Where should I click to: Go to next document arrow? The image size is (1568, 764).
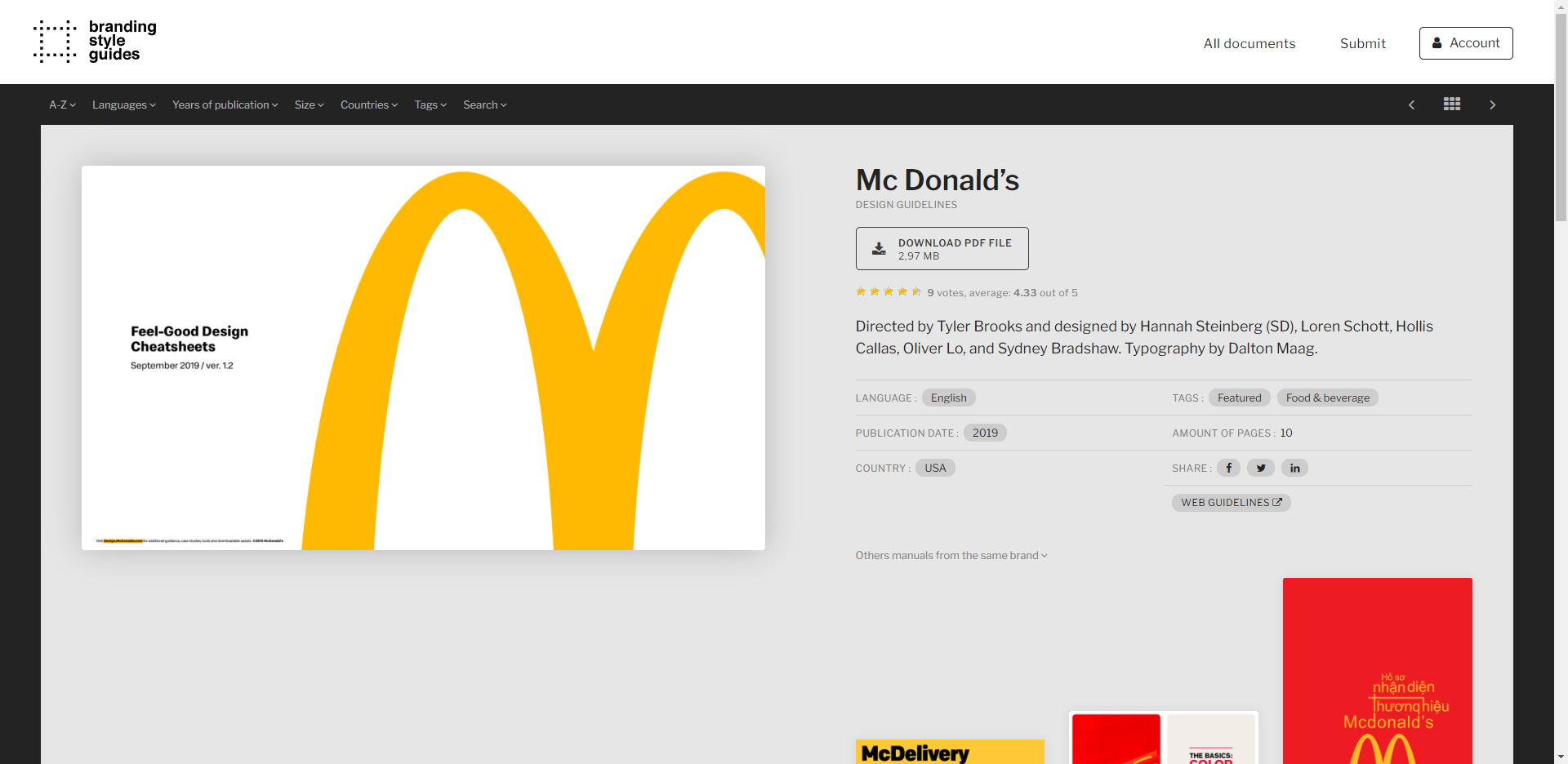pos(1493,104)
